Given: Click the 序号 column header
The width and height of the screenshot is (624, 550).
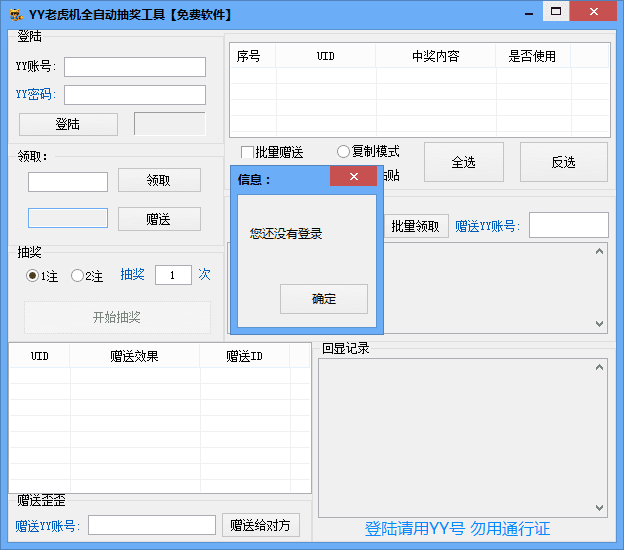Looking at the screenshot, I should 253,56.
